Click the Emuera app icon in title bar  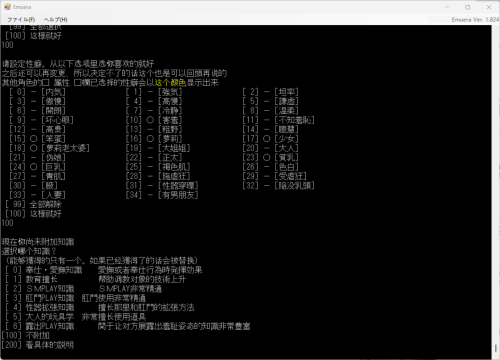[7, 7]
